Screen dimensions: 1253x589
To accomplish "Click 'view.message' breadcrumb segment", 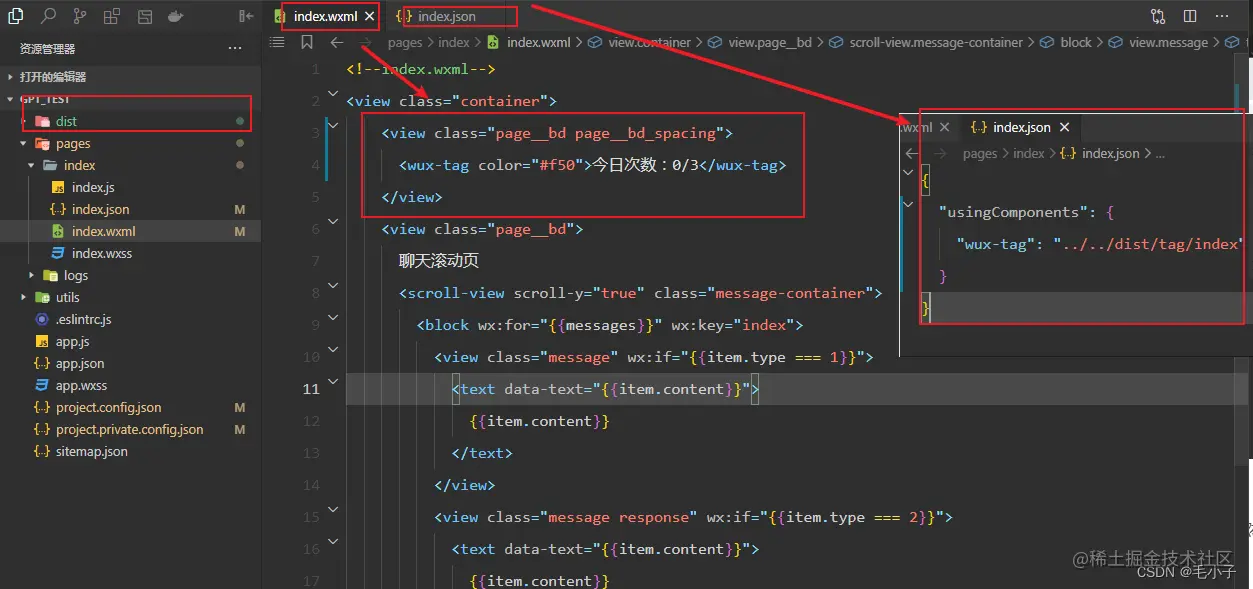I will (1169, 42).
